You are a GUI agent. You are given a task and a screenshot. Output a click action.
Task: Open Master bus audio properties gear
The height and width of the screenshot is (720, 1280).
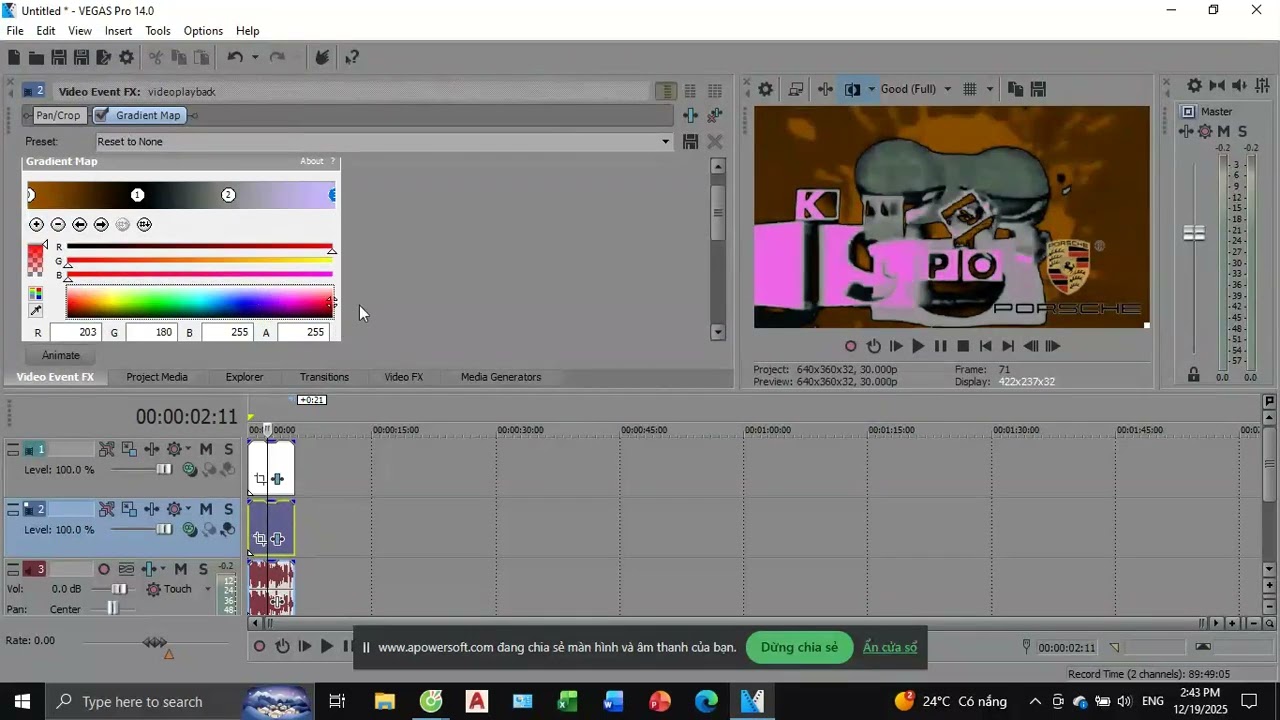click(1194, 86)
